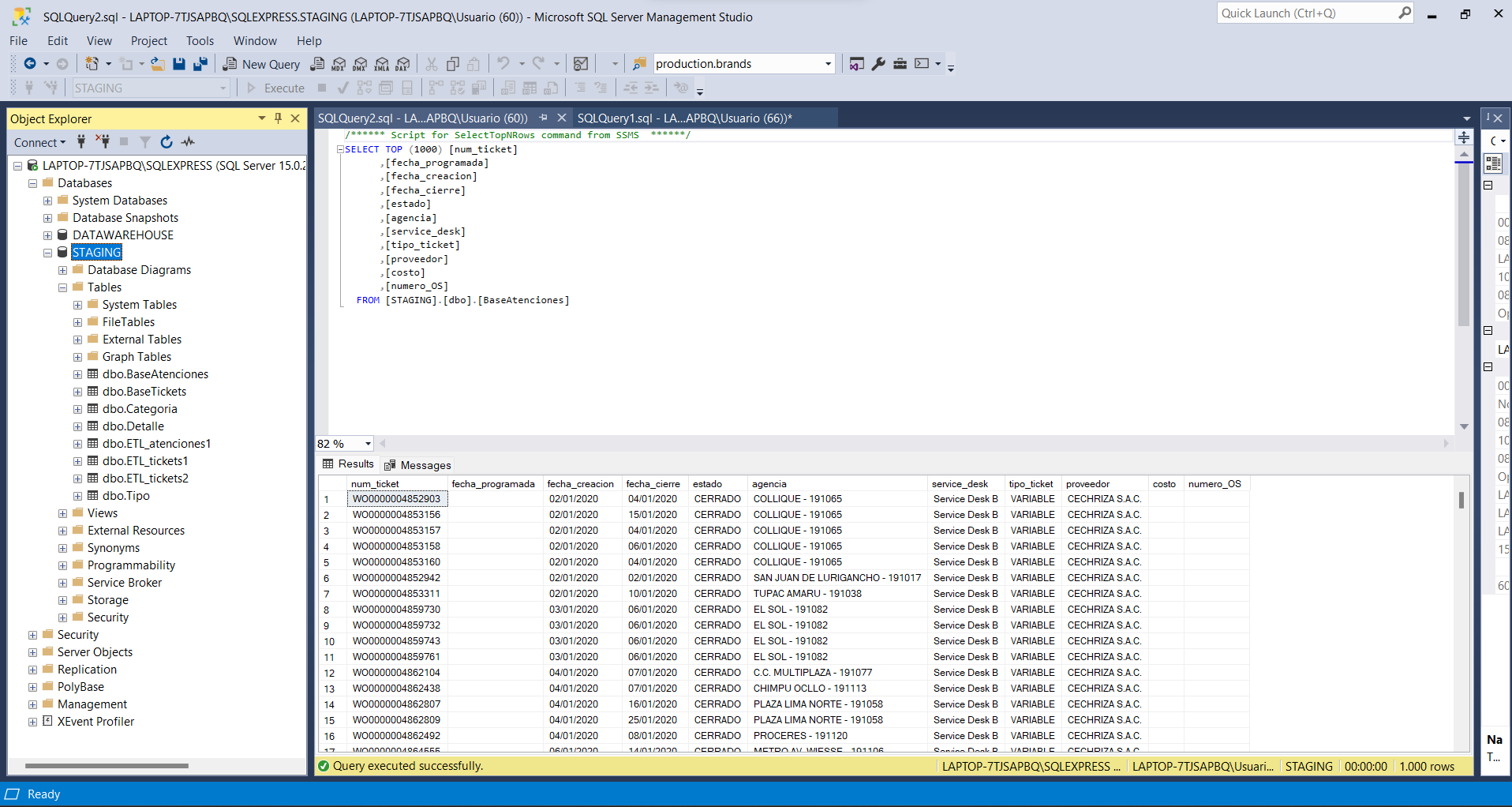Open Activity Monitor from Object Explorer toolbar

click(188, 142)
